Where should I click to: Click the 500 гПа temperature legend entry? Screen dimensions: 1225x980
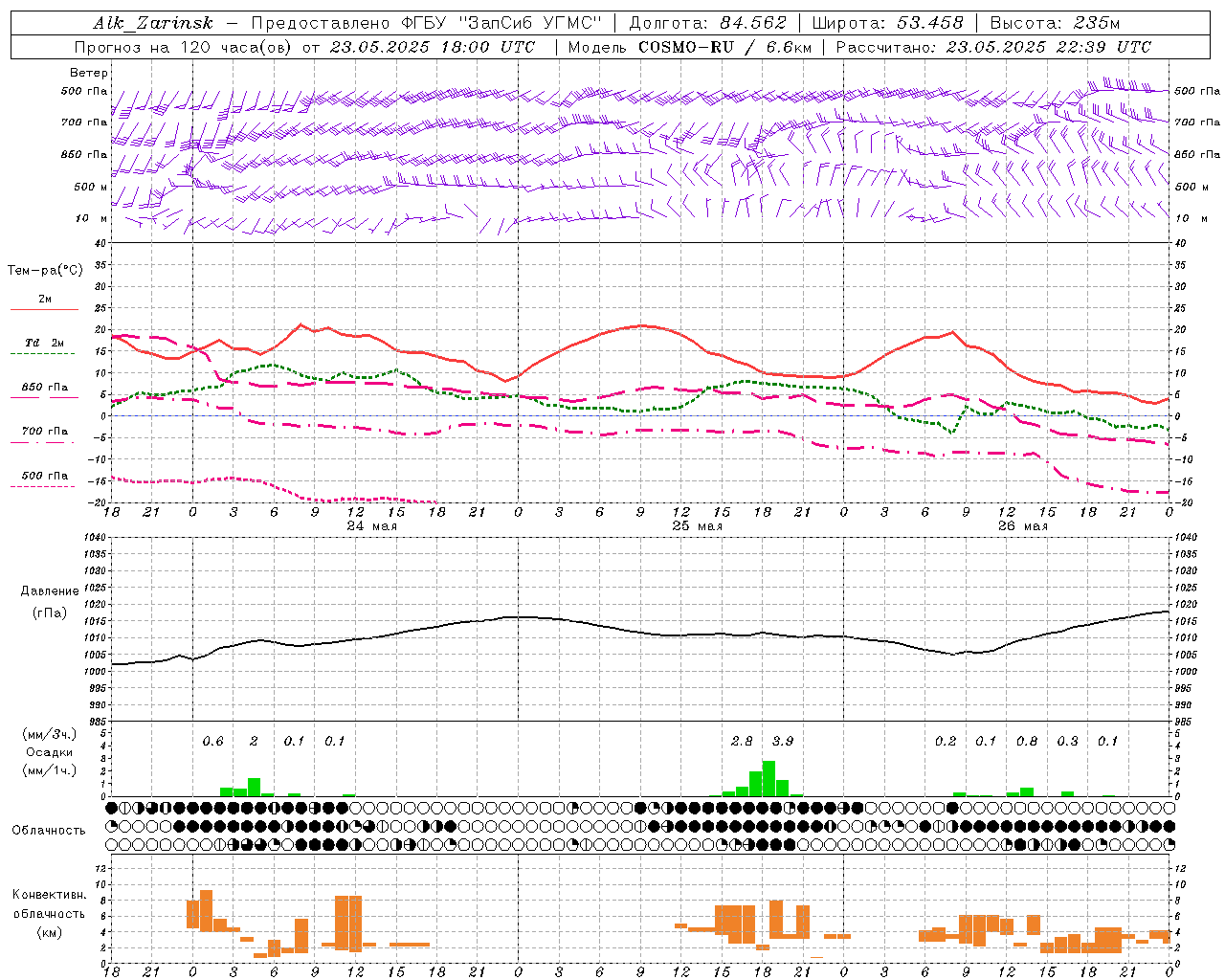pos(45,476)
